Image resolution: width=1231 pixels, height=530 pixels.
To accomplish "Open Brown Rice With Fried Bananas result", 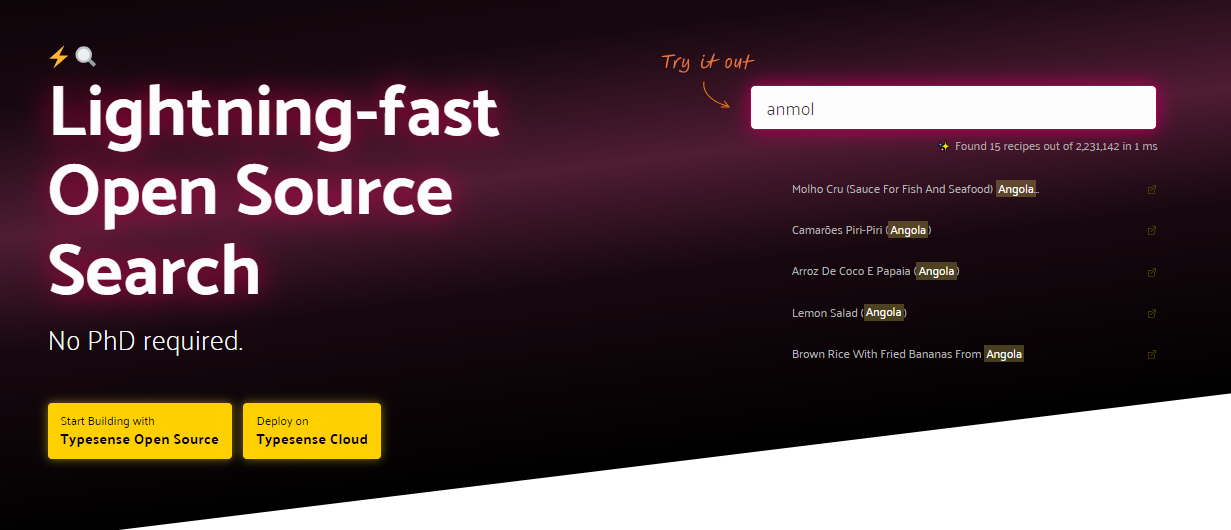I will pyautogui.click(x=908, y=354).
